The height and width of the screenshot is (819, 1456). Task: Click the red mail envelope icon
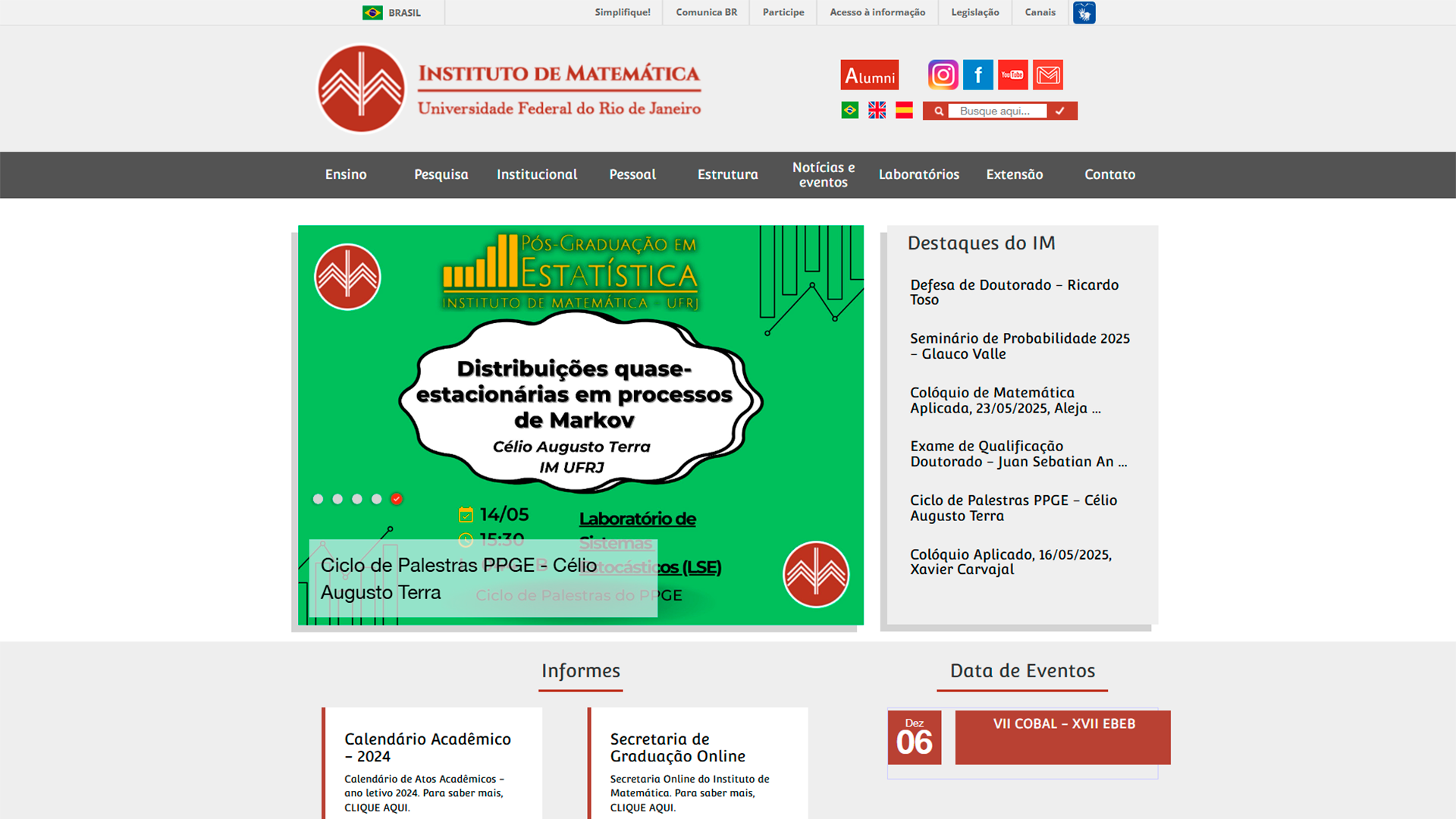click(x=1047, y=74)
